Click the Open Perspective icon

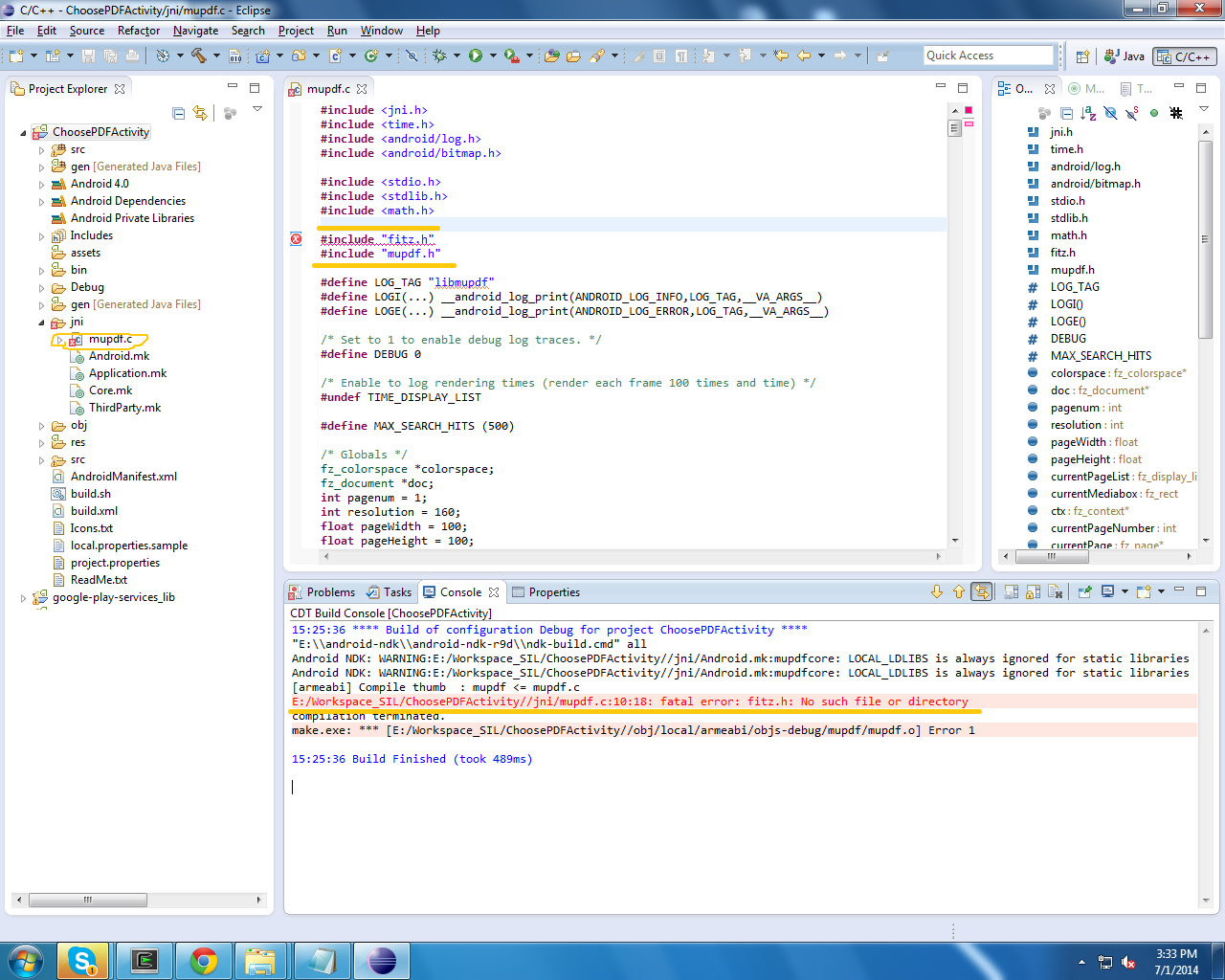tap(1082, 56)
